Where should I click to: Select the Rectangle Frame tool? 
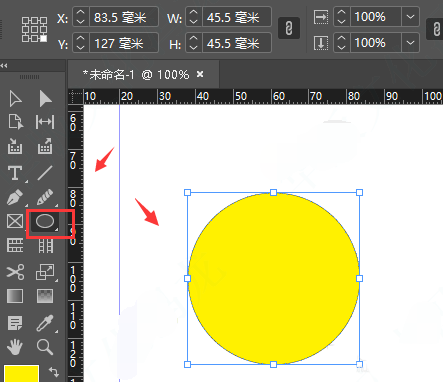pos(15,221)
